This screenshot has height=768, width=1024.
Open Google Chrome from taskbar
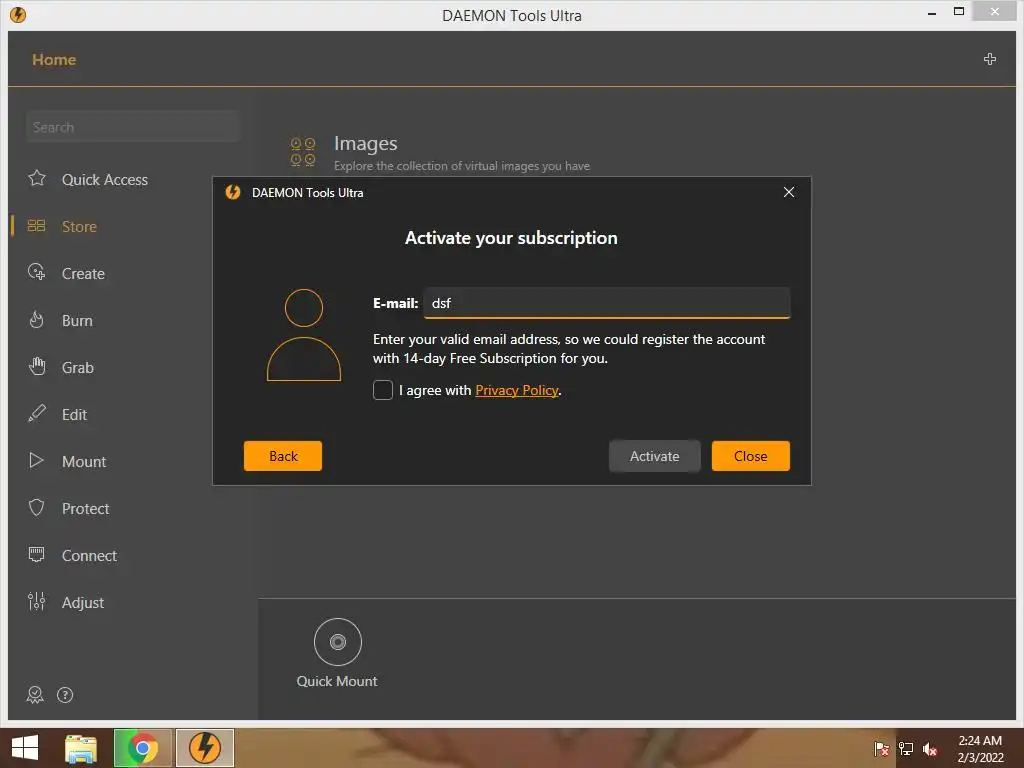pyautogui.click(x=142, y=748)
